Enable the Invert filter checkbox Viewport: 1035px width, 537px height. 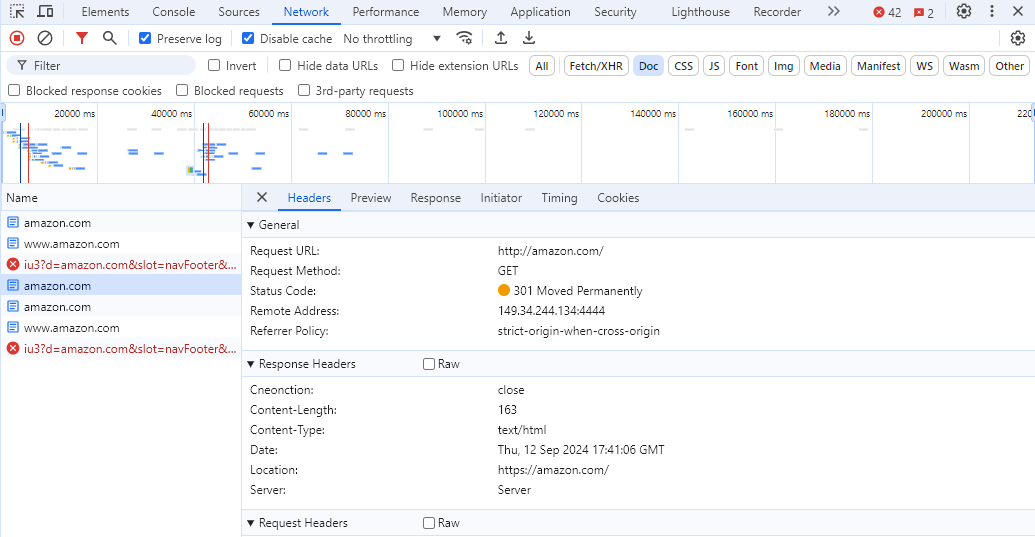214,65
